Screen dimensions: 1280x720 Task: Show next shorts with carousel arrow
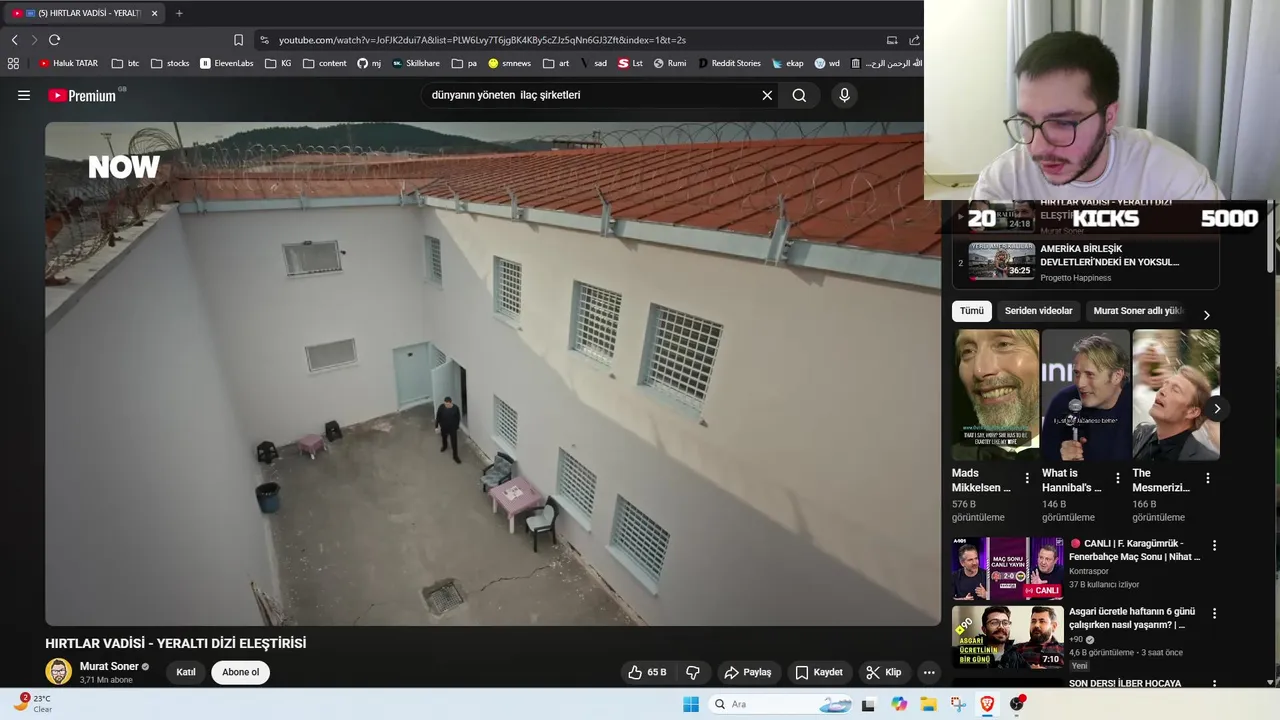(x=1216, y=408)
